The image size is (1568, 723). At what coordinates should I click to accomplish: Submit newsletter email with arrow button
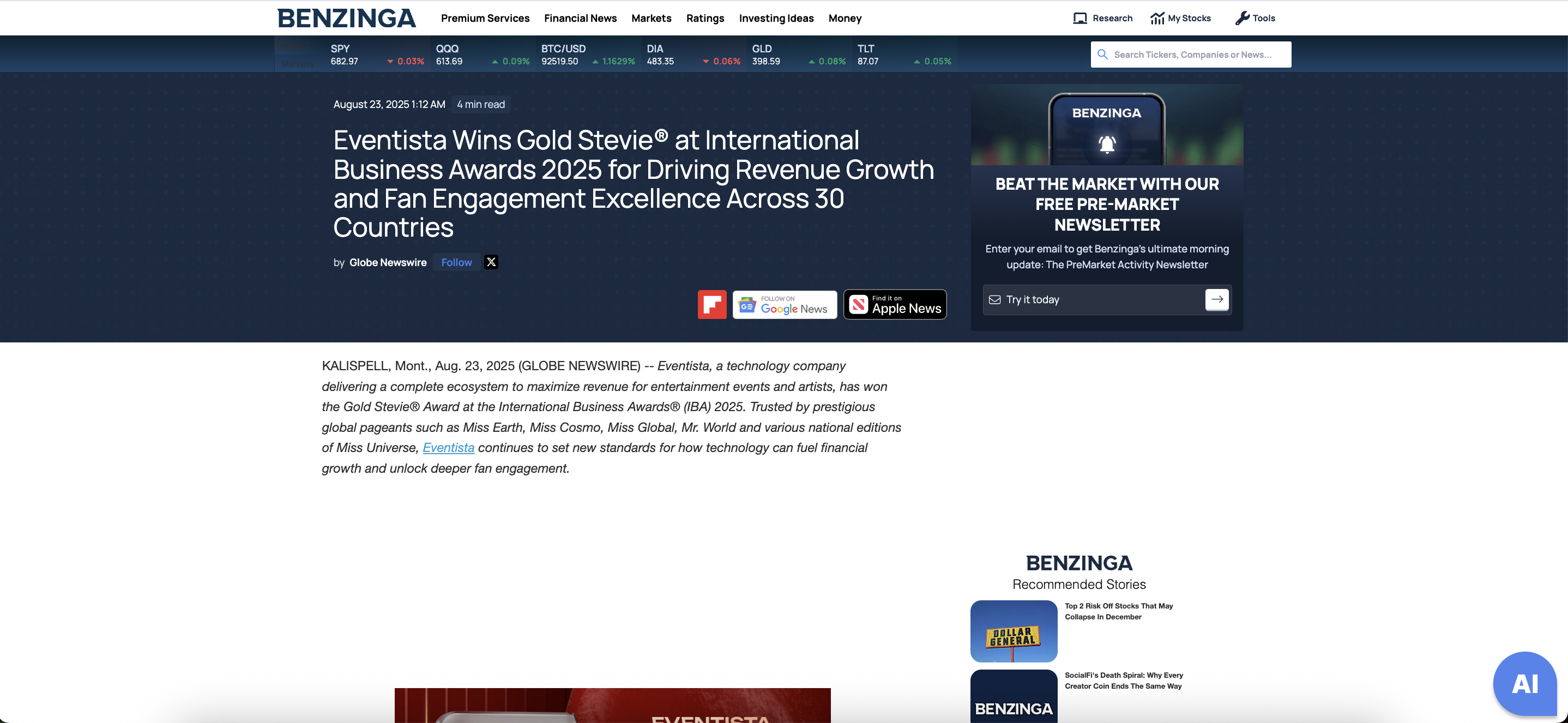click(1216, 299)
